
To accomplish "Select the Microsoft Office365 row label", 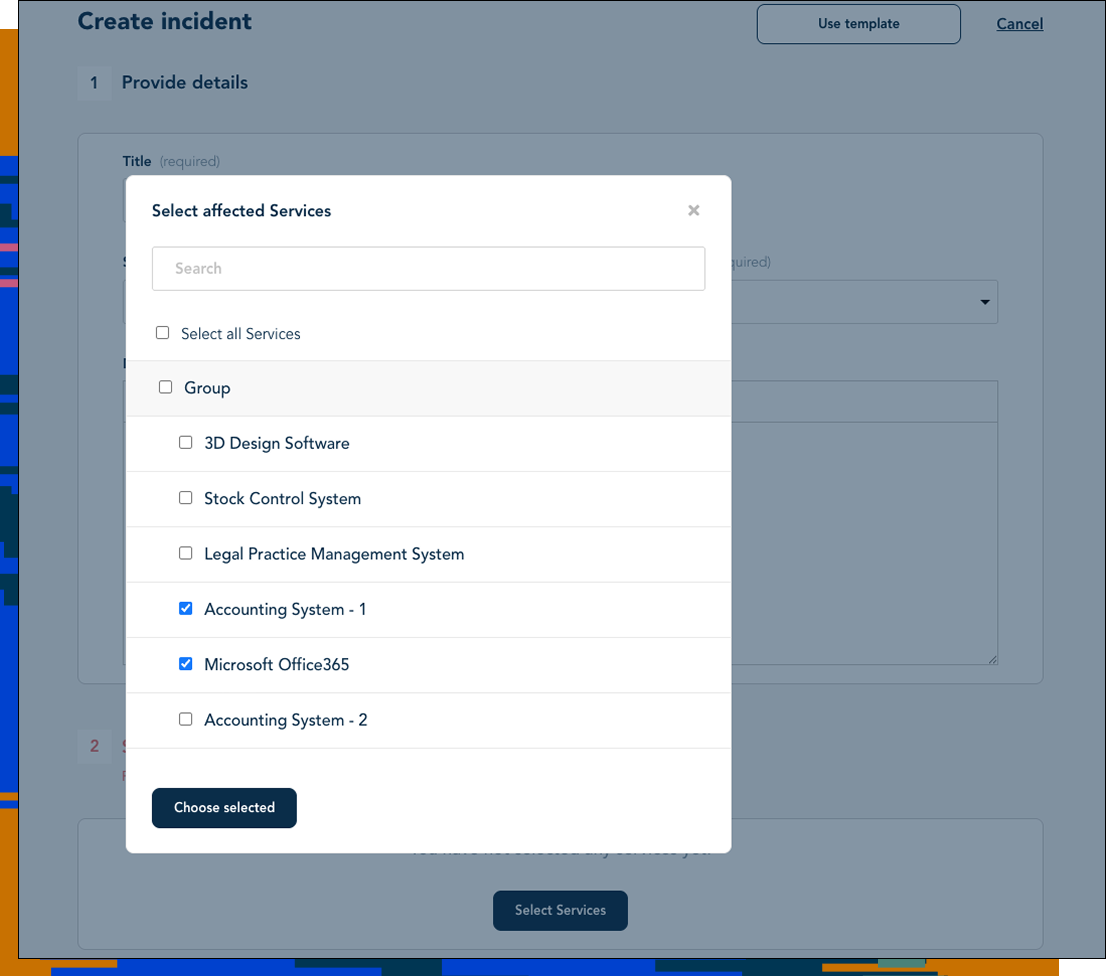I will click(276, 663).
